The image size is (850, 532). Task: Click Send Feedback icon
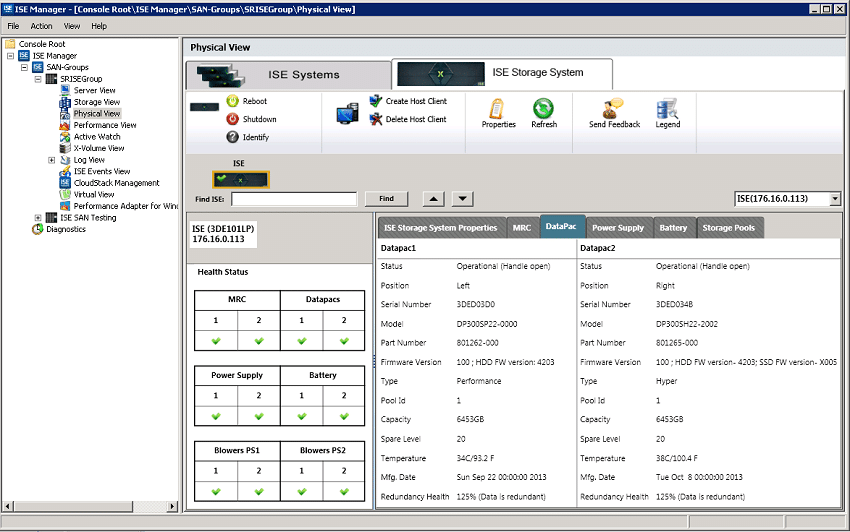(x=613, y=108)
